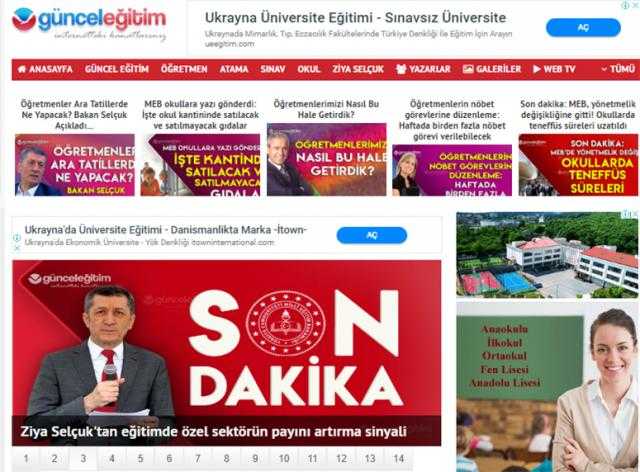The image size is (640, 472).
Task: Close the Ukrayna'da Üniversite ad banner
Action: [17, 248]
